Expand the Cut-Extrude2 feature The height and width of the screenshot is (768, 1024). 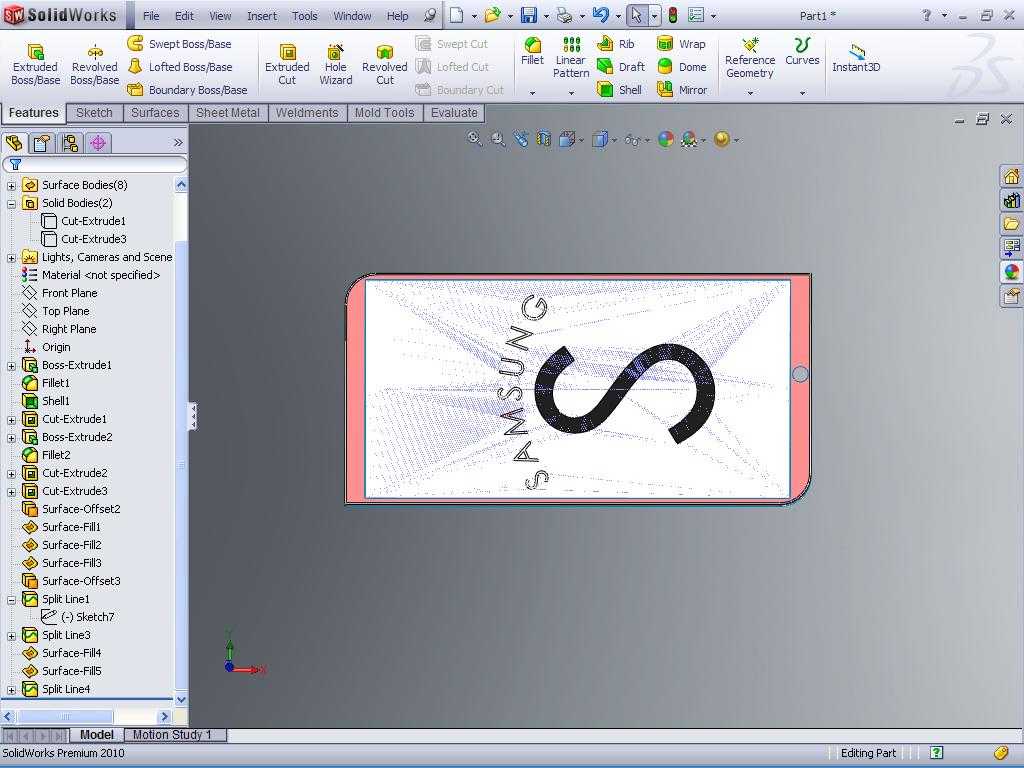[x=11, y=473]
